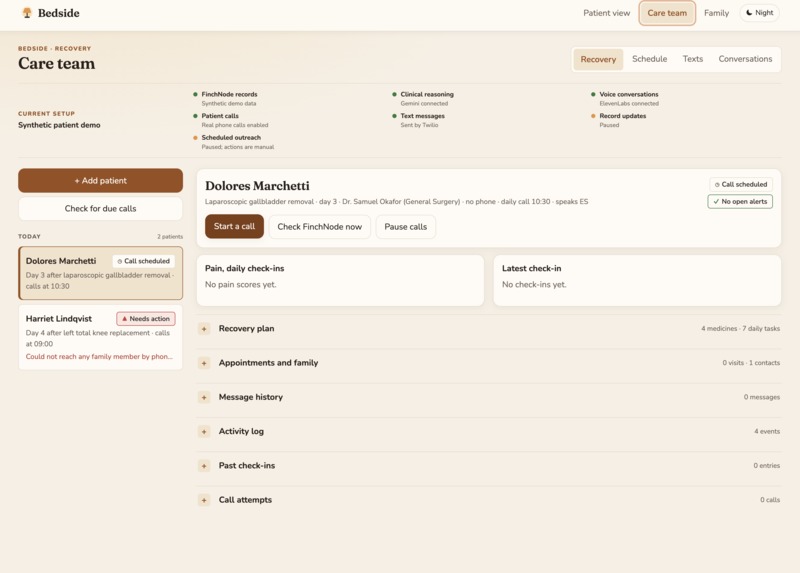Select Dolores Marchetti patient card
Image resolution: width=800 pixels, height=573 pixels.
tap(101, 273)
